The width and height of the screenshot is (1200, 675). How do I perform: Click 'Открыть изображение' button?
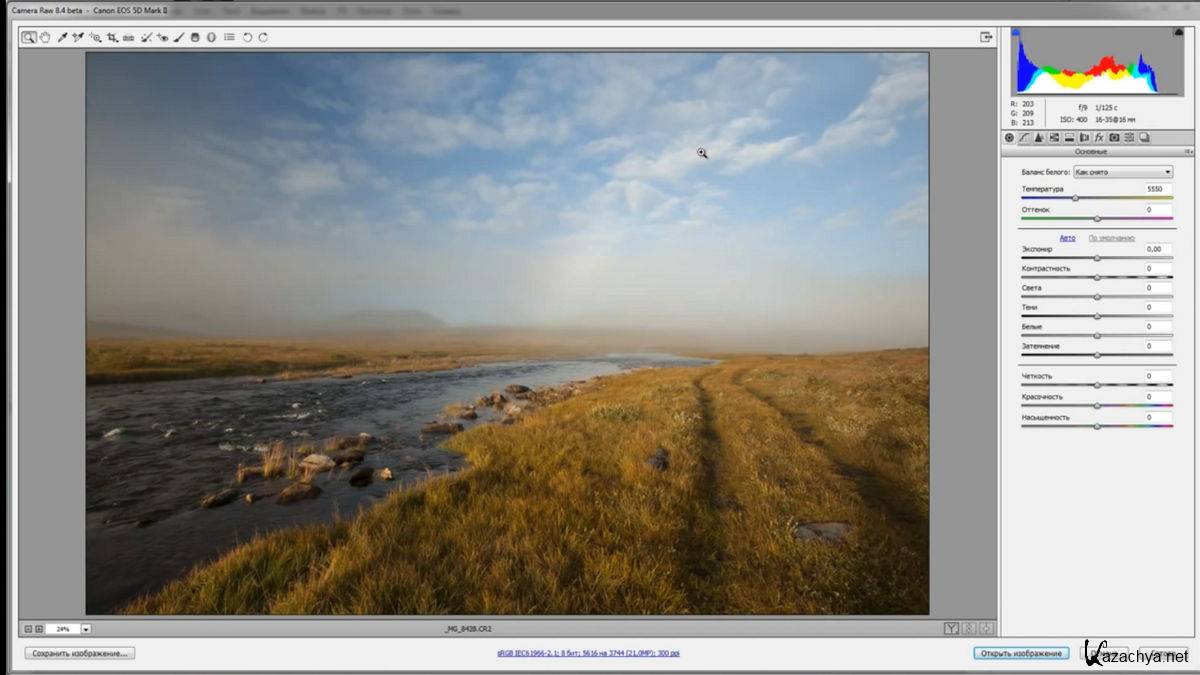[1020, 653]
